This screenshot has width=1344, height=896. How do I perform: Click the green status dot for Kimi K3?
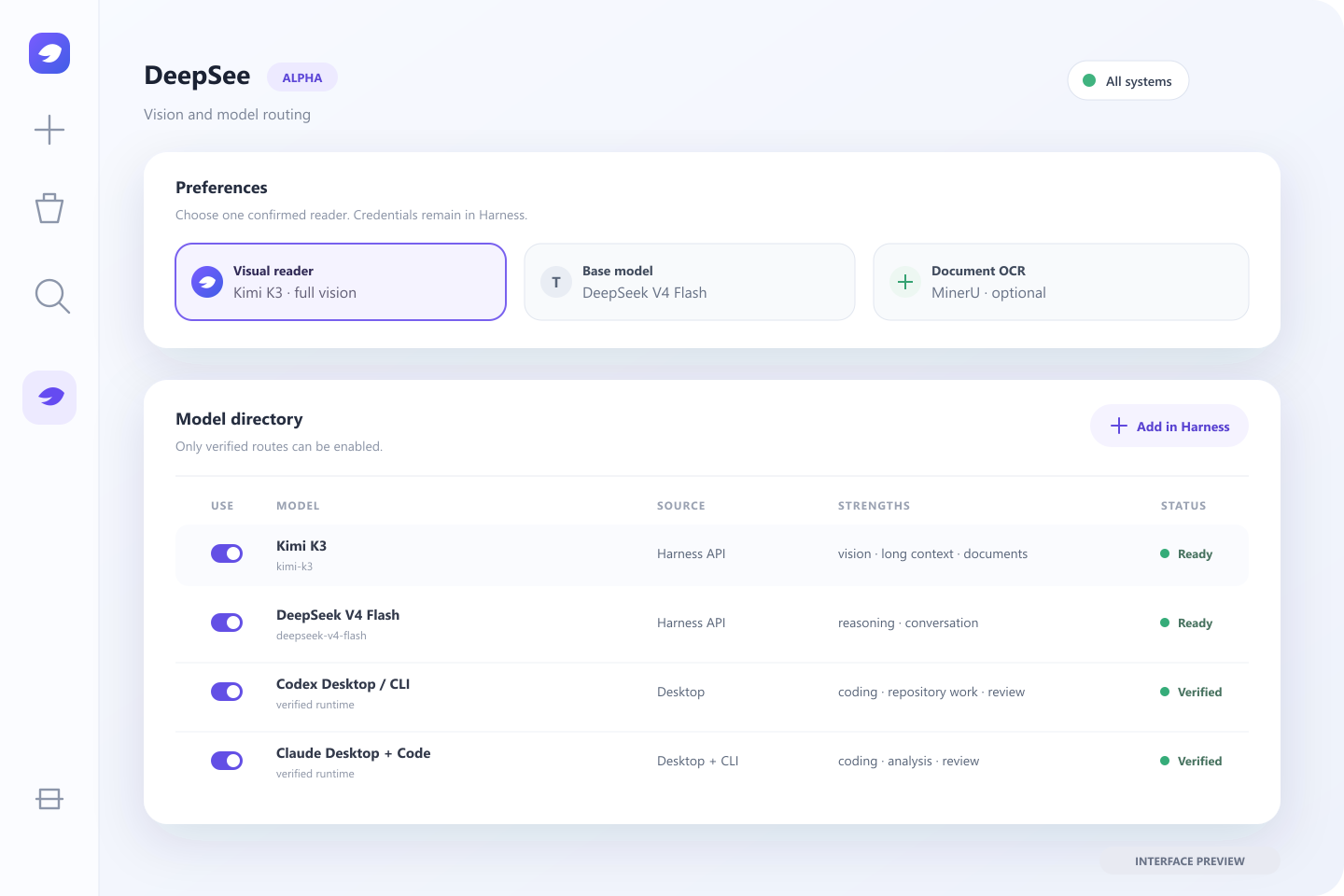pos(1165,553)
